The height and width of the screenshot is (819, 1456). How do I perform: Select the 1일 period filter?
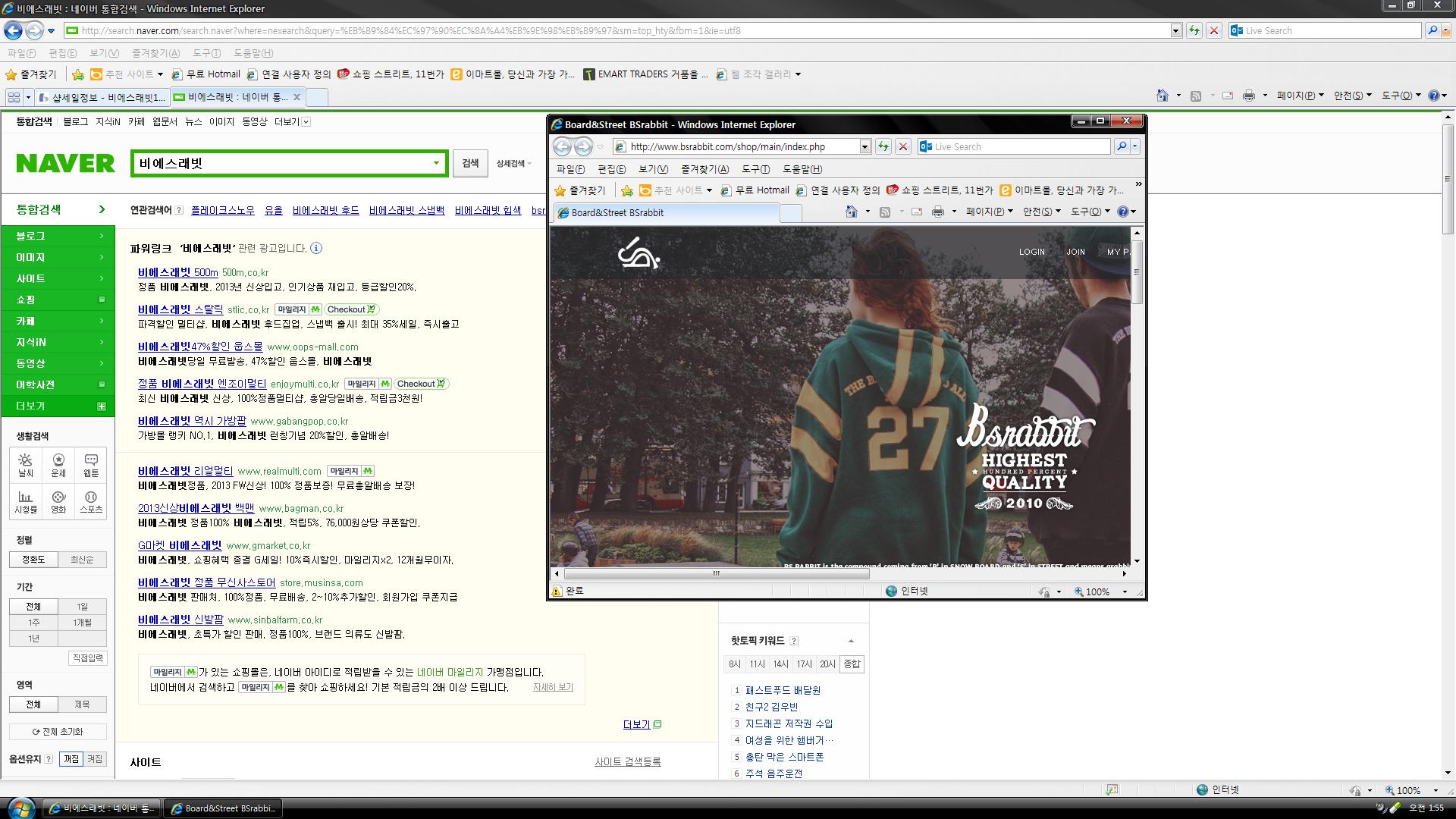(x=82, y=607)
